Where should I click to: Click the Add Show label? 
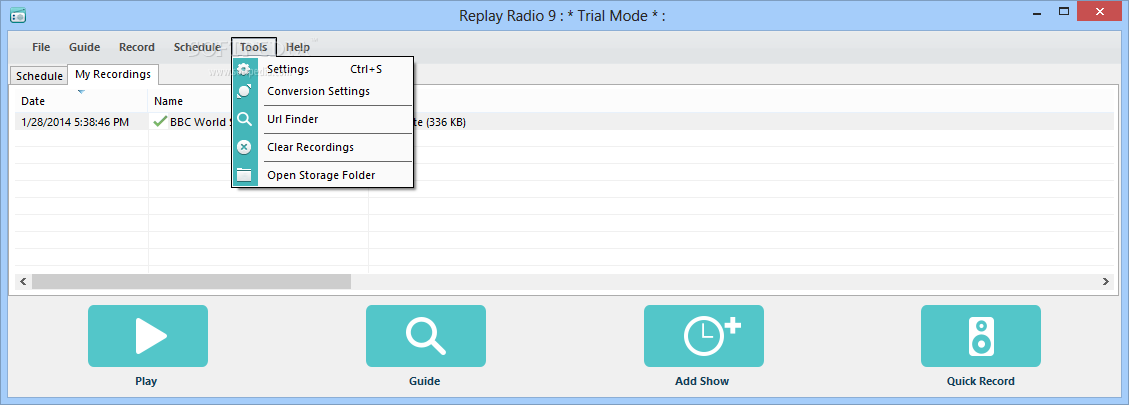tap(702, 381)
